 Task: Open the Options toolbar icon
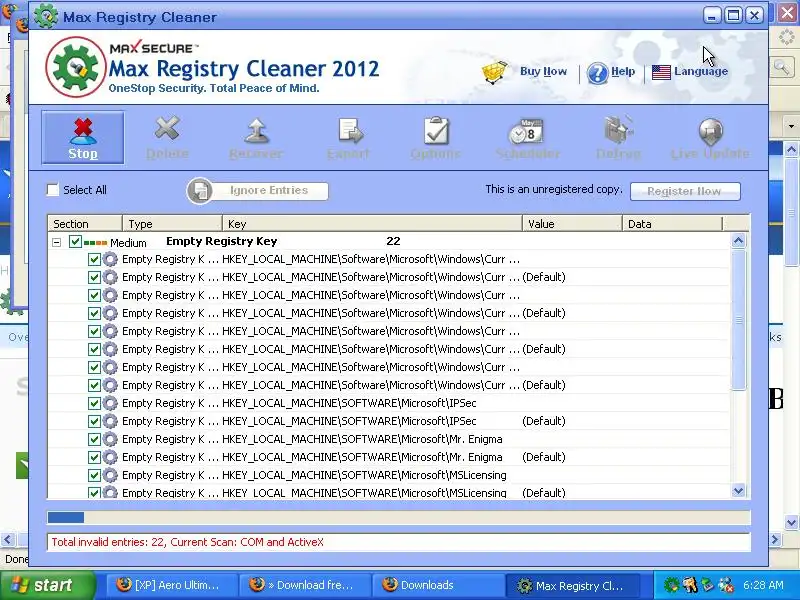click(436, 131)
